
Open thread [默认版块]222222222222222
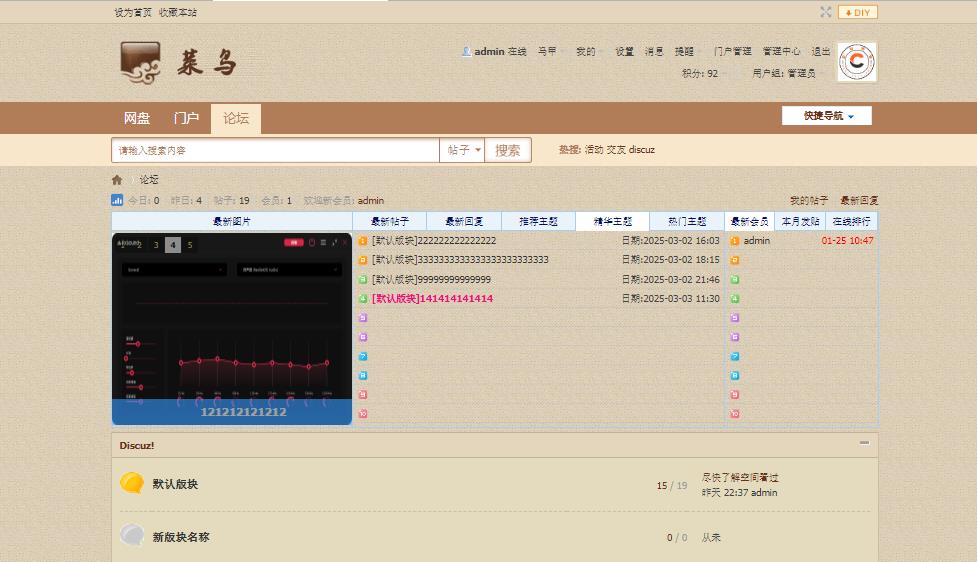click(434, 241)
